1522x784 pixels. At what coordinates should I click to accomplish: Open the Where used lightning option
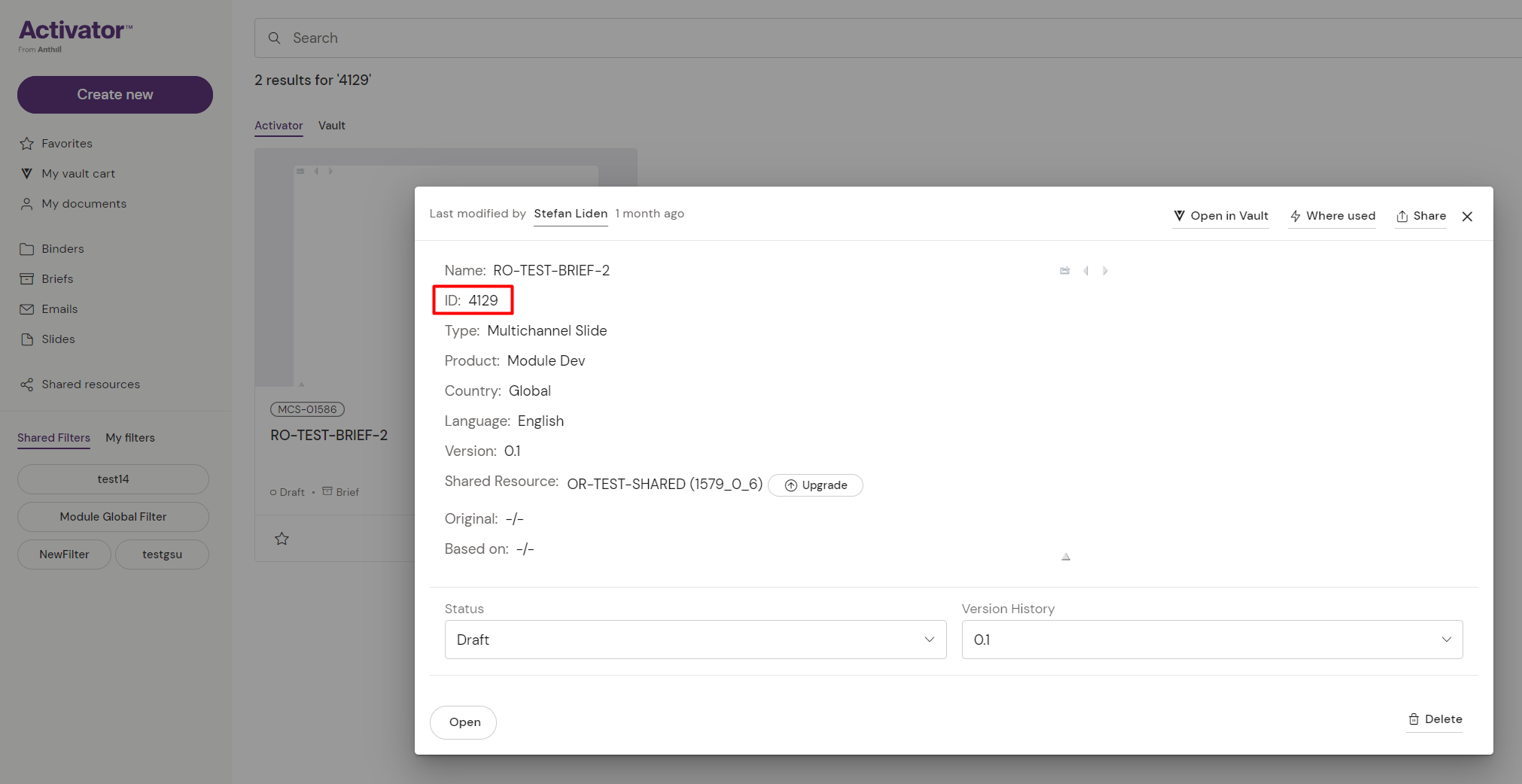click(1332, 216)
